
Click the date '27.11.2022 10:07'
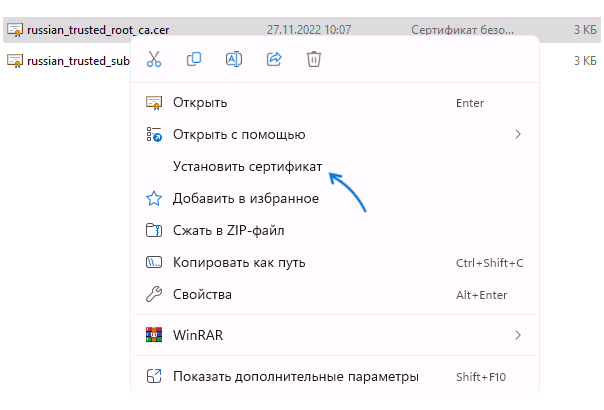pyautogui.click(x=309, y=30)
